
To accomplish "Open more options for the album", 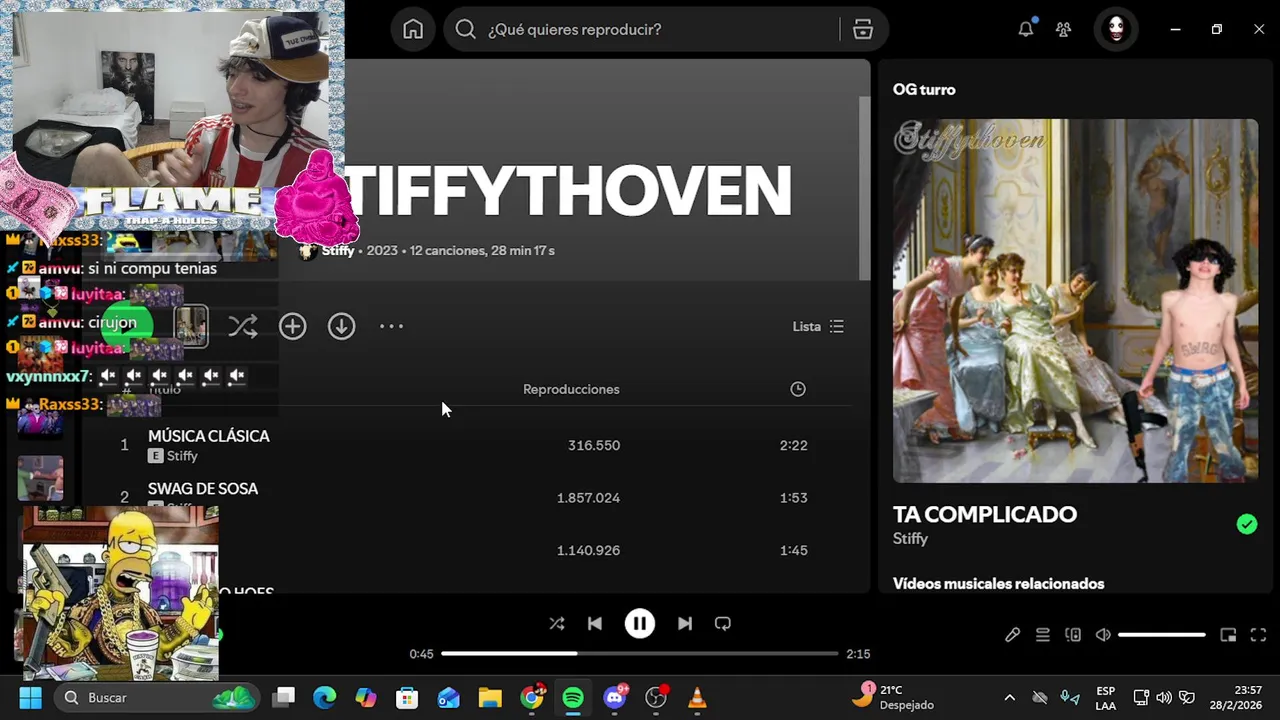I will (391, 326).
